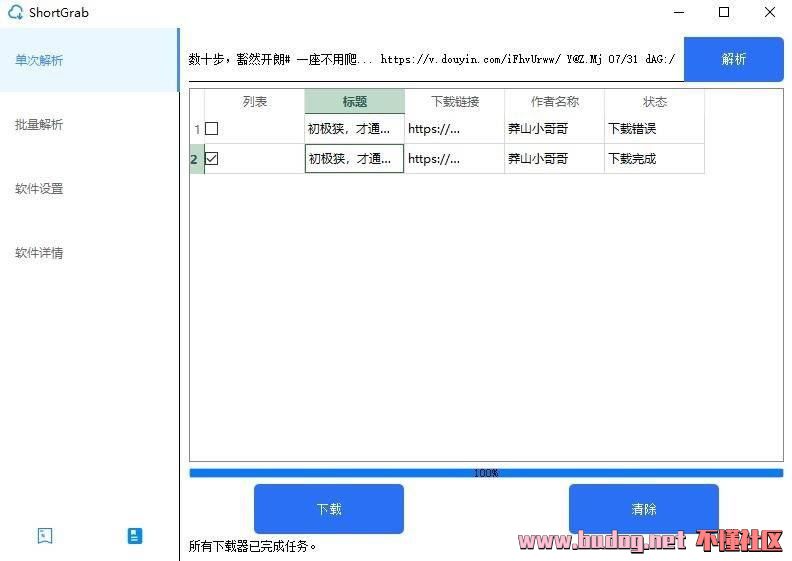Select row 1 title cell
Image resolution: width=792 pixels, height=561 pixels.
(355, 129)
